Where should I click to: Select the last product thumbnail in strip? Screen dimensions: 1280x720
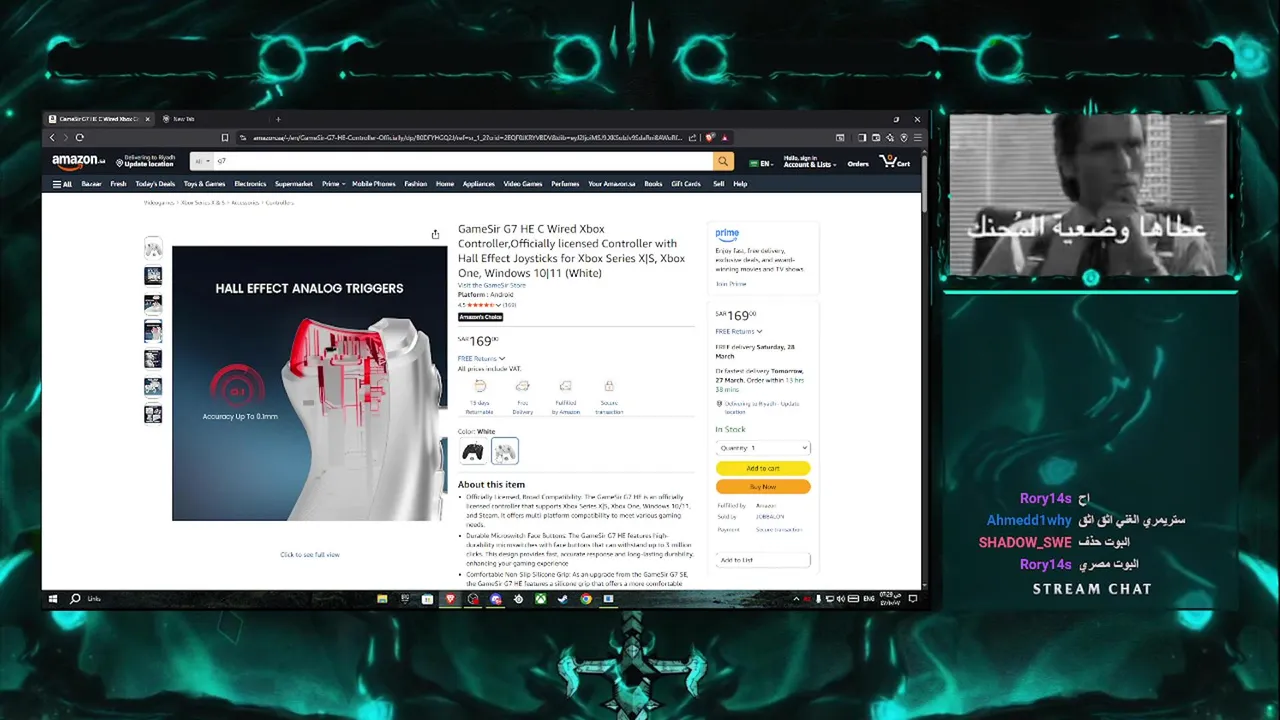[153, 413]
